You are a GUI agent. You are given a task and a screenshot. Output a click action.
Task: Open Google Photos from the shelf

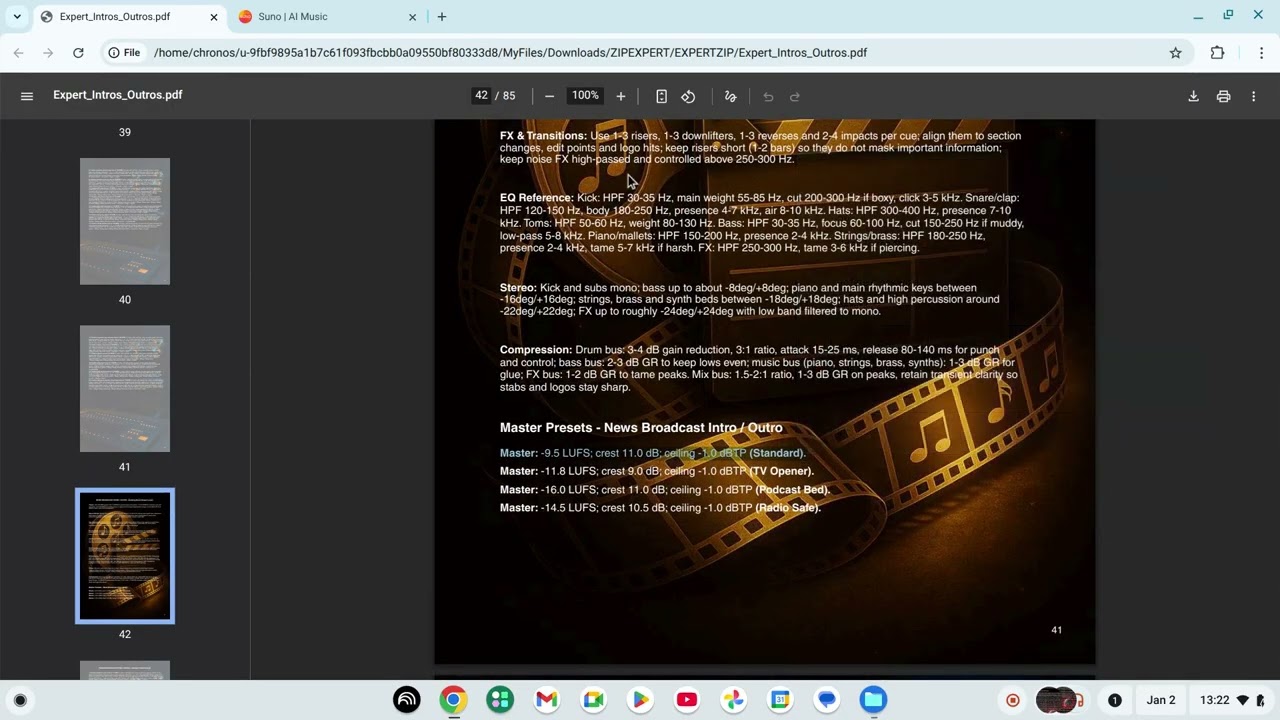734,700
